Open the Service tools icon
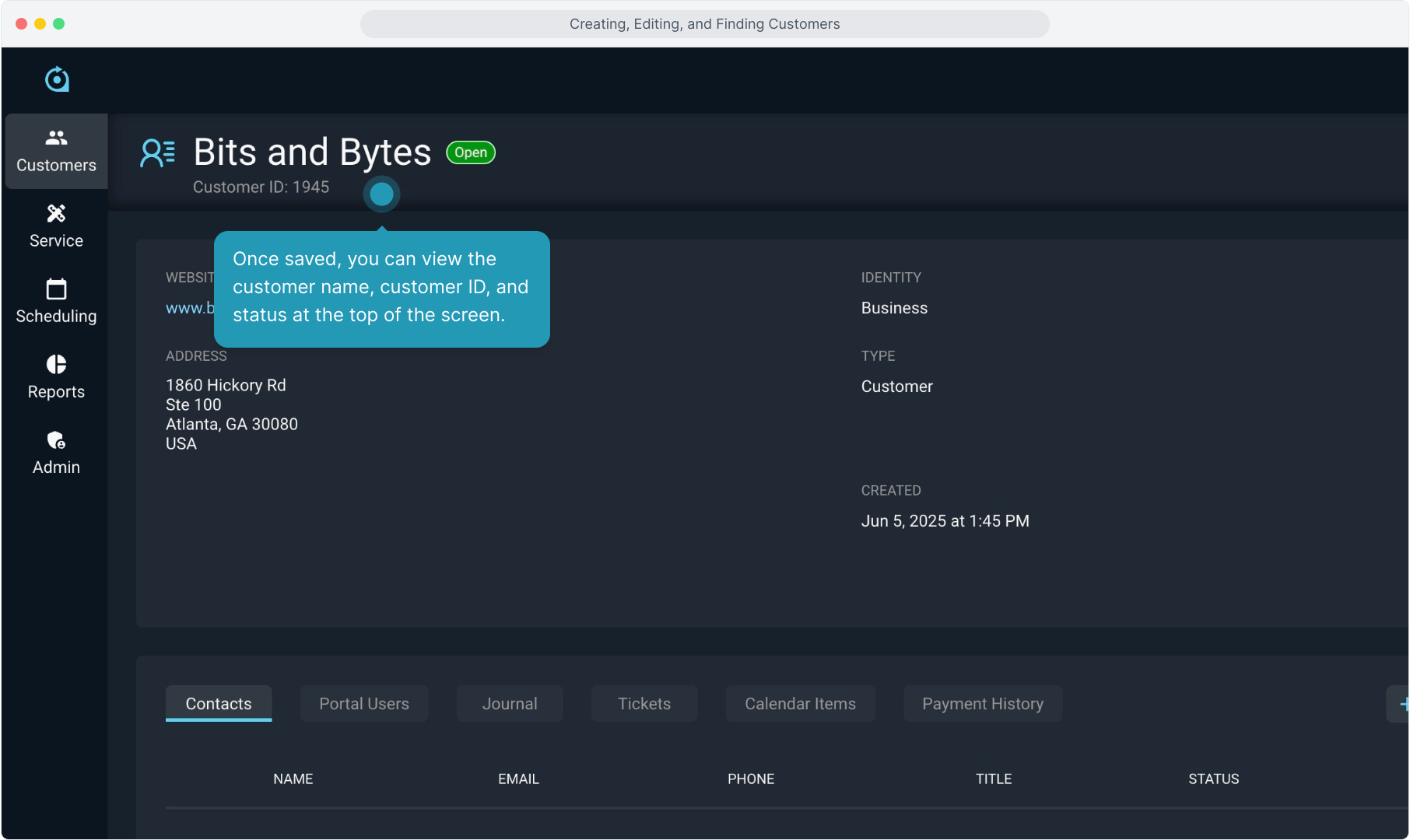 tap(56, 213)
